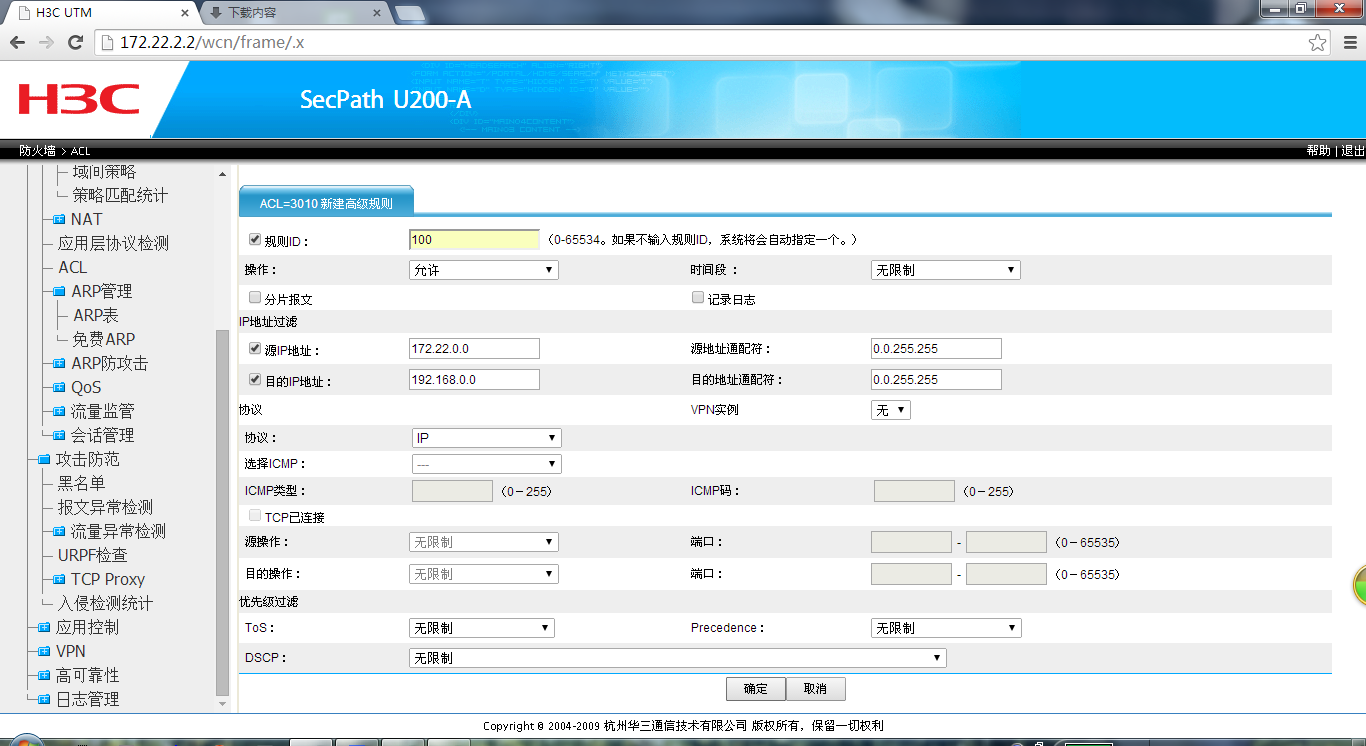Click the H3C logo
This screenshot has width=1366, height=746.
point(79,99)
